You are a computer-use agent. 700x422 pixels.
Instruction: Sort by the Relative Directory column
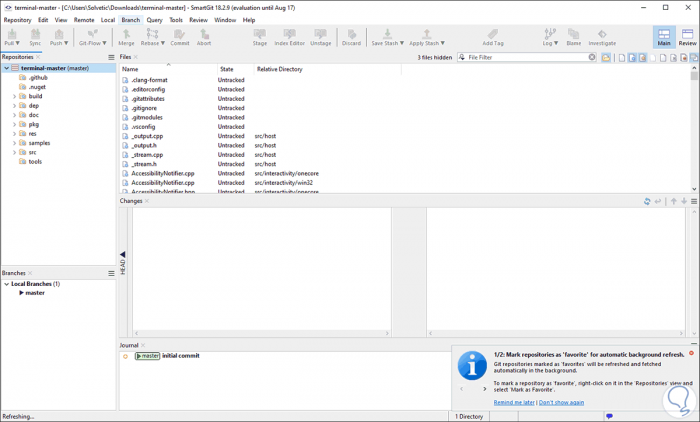(x=327, y=69)
